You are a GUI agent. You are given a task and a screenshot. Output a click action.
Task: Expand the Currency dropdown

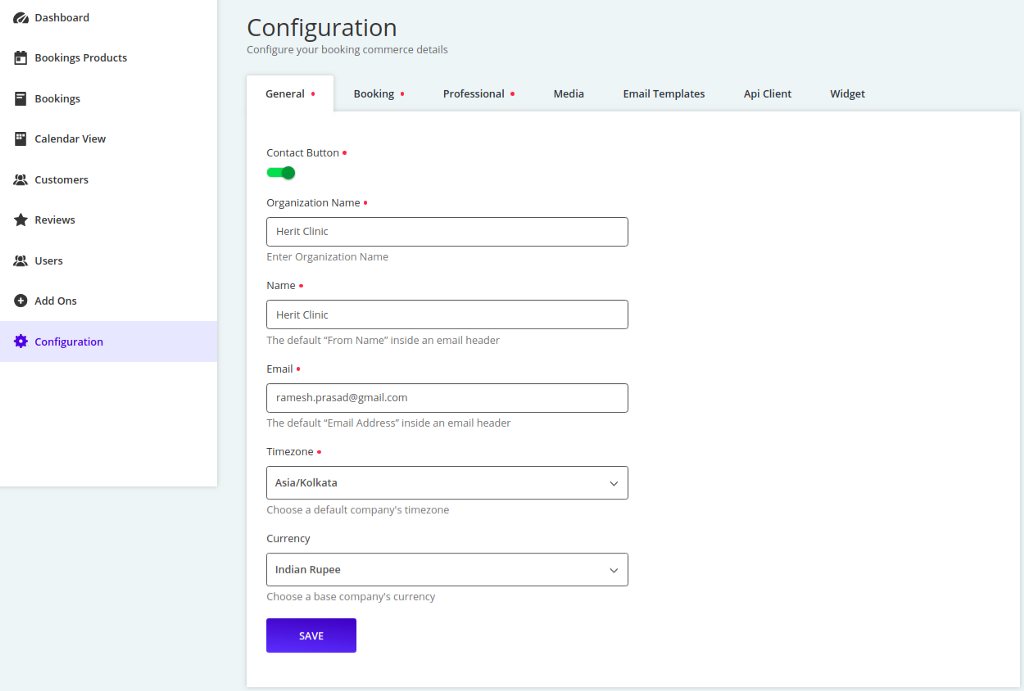pos(446,570)
